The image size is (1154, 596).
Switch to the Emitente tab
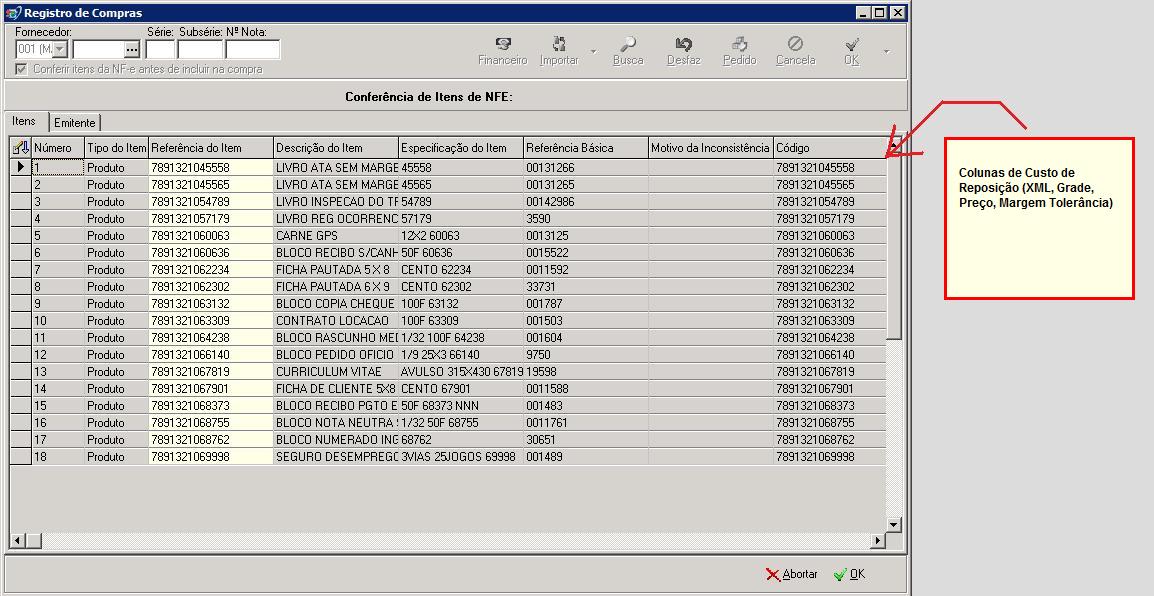pos(74,123)
